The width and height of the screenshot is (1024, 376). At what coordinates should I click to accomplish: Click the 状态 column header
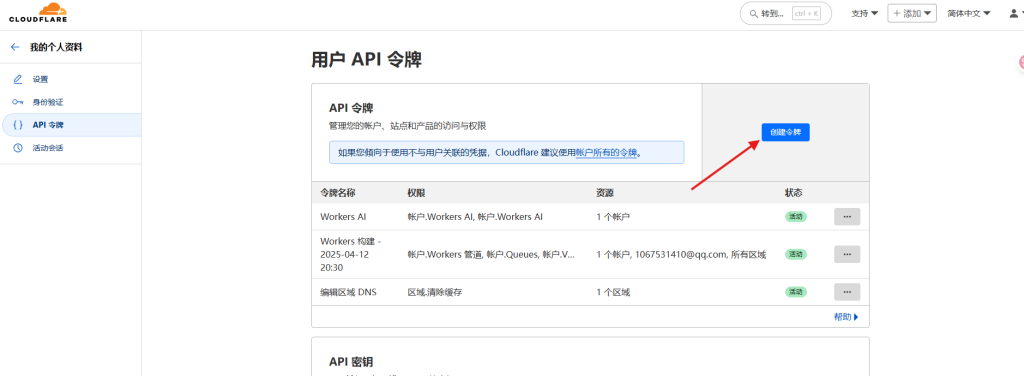[x=793, y=193]
